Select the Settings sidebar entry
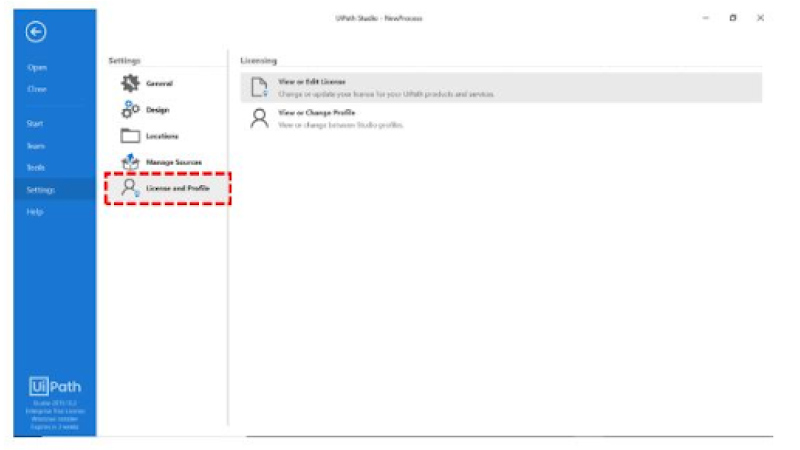This screenshot has width=800, height=450. point(54,190)
